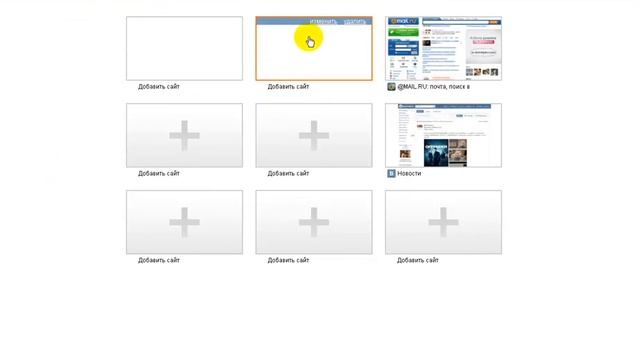Click the VK favicon beside the Новости label
The image size is (640, 360).
[x=391, y=173]
